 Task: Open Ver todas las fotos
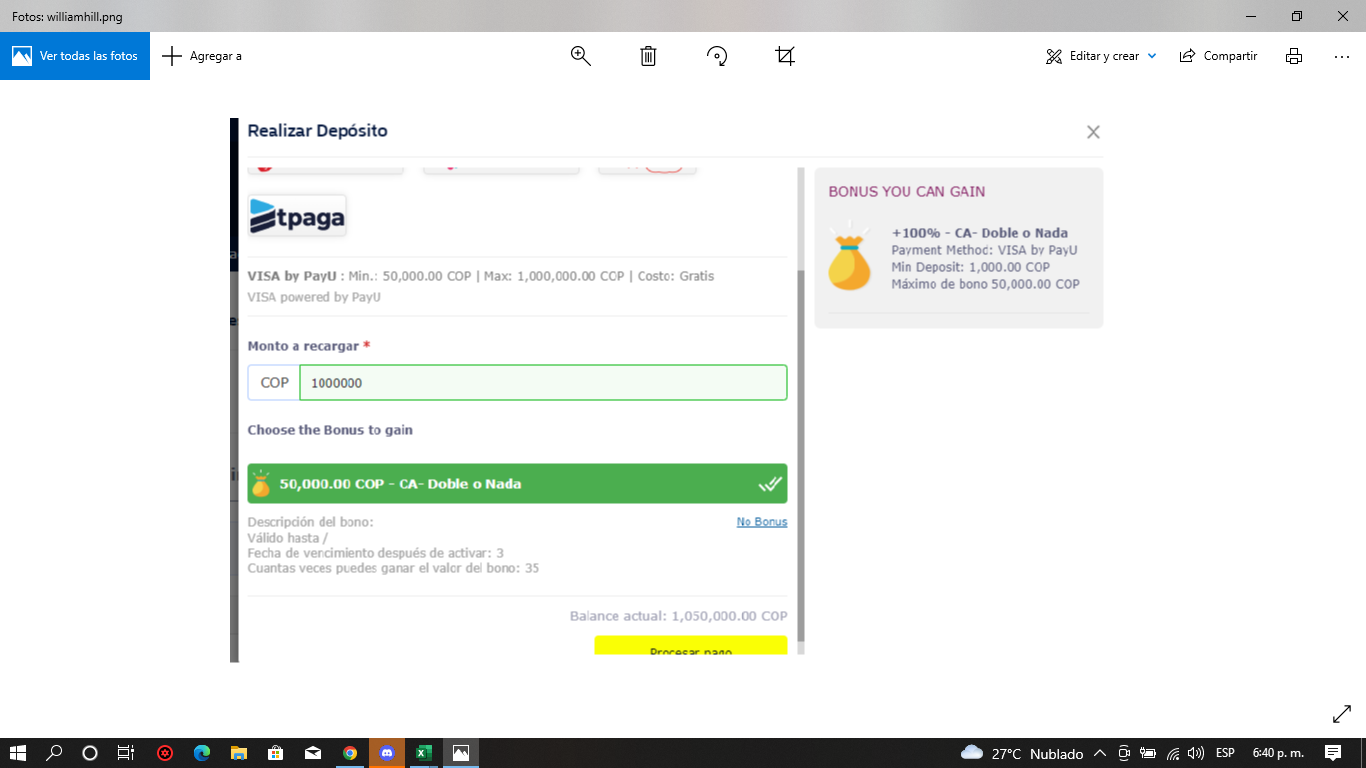pyautogui.click(x=75, y=56)
